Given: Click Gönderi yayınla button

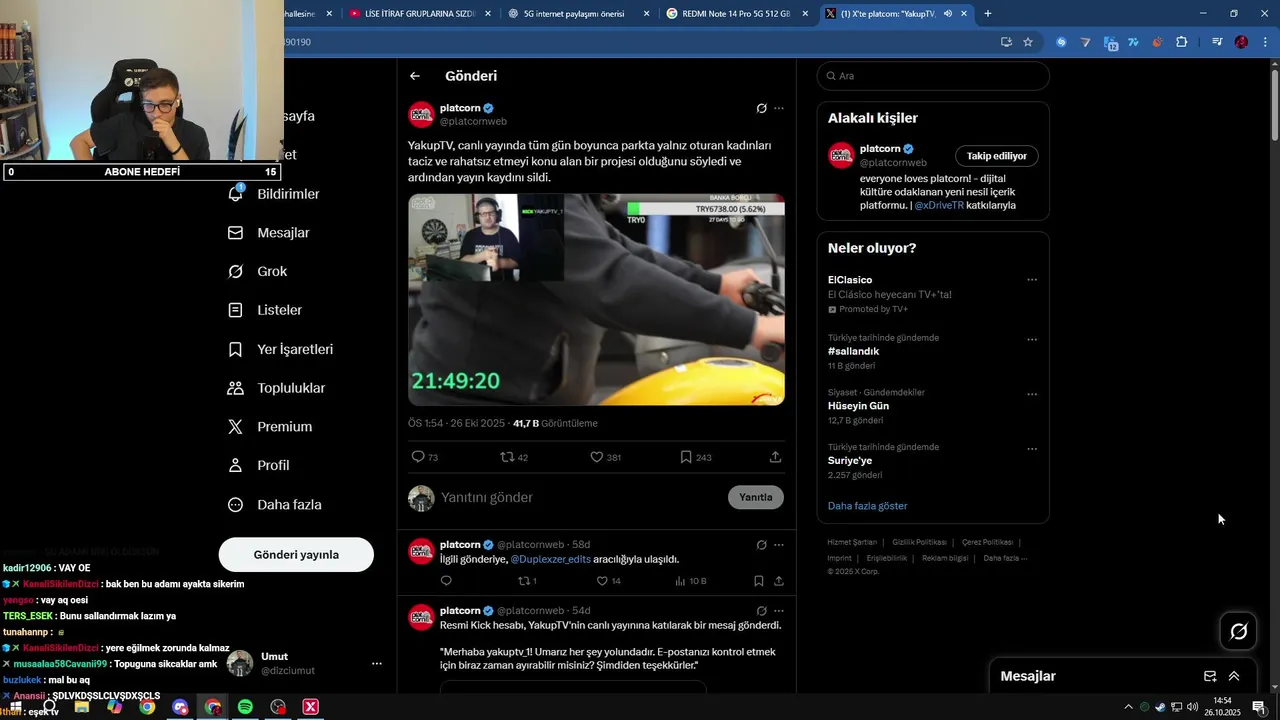Looking at the screenshot, I should pyautogui.click(x=296, y=555).
